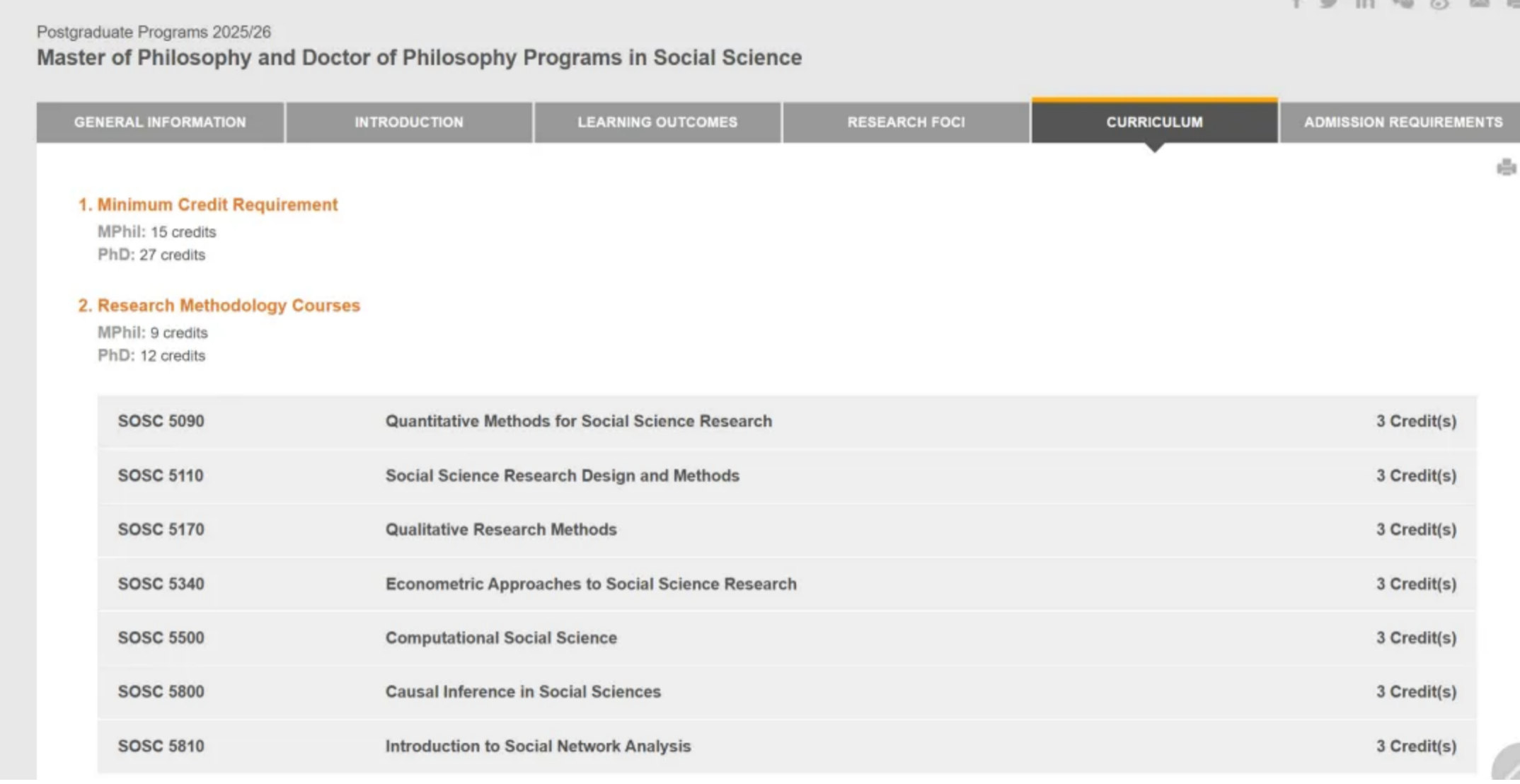Share the page on Facebook
This screenshot has height=784, width=1520.
1296,4
